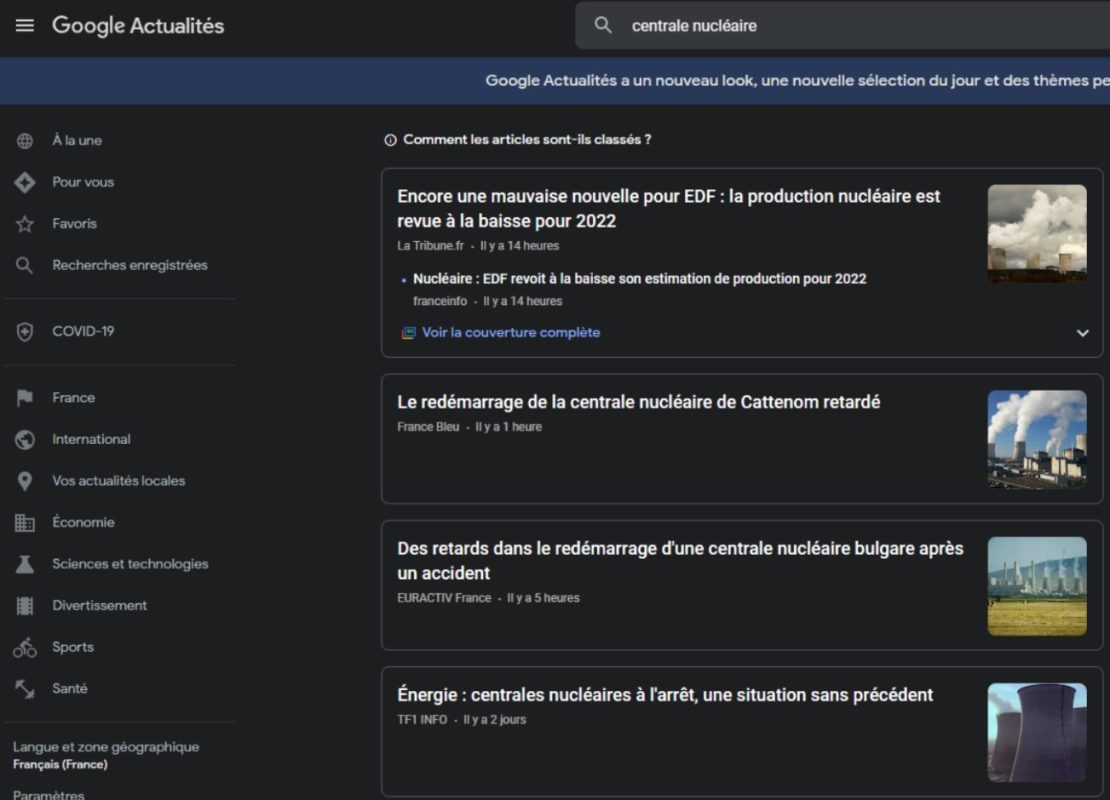Click the building icon for Économie
Viewport: 1110px width, 800px height.
point(25,522)
